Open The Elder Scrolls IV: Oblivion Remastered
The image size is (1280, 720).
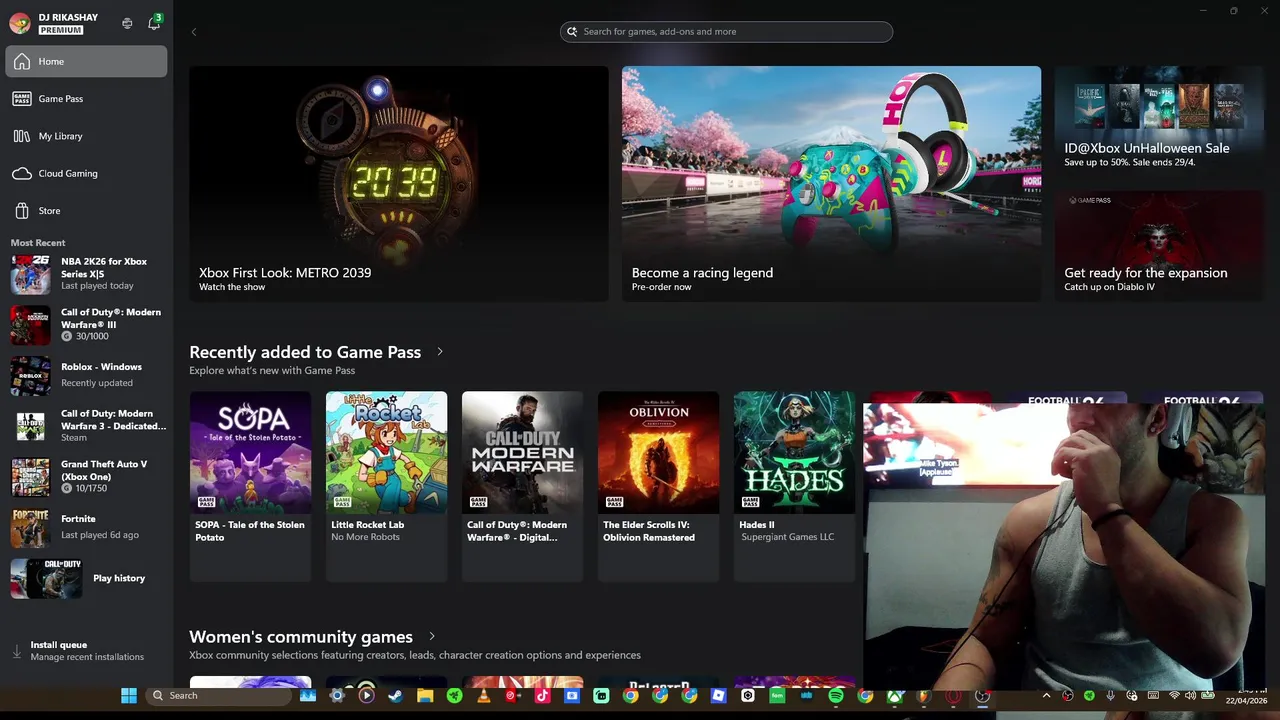coord(658,486)
